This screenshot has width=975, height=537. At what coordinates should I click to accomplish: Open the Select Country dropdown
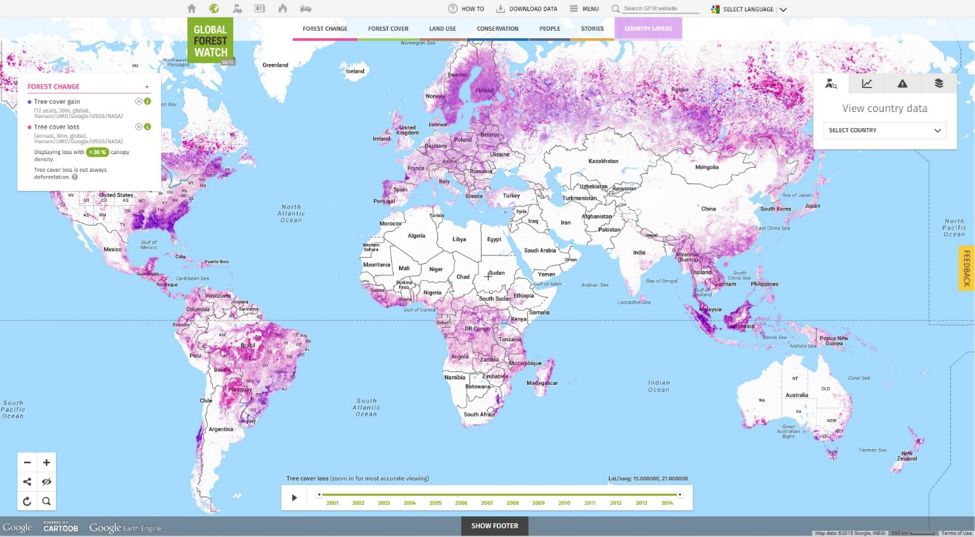tap(884, 130)
